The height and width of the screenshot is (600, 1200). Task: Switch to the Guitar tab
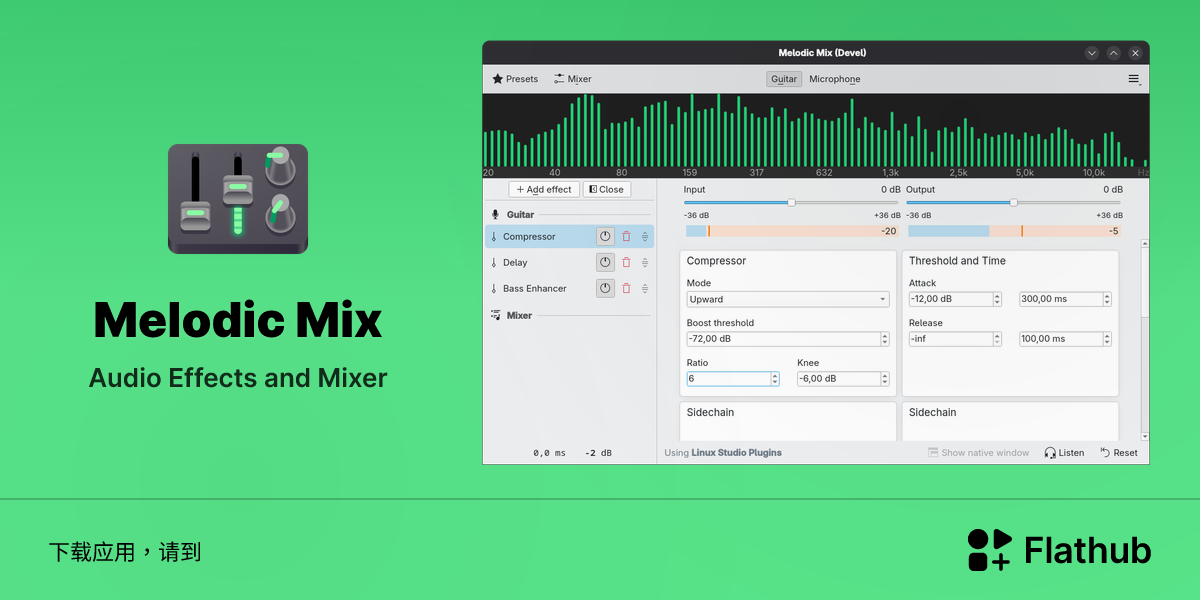click(784, 79)
